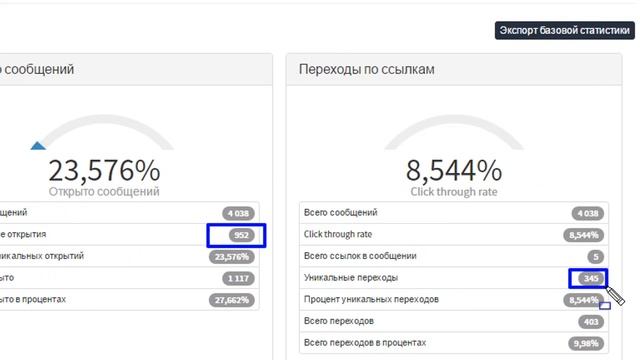The image size is (640, 360).
Task: Click the Уникальные переходы row label
Action: click(351, 278)
